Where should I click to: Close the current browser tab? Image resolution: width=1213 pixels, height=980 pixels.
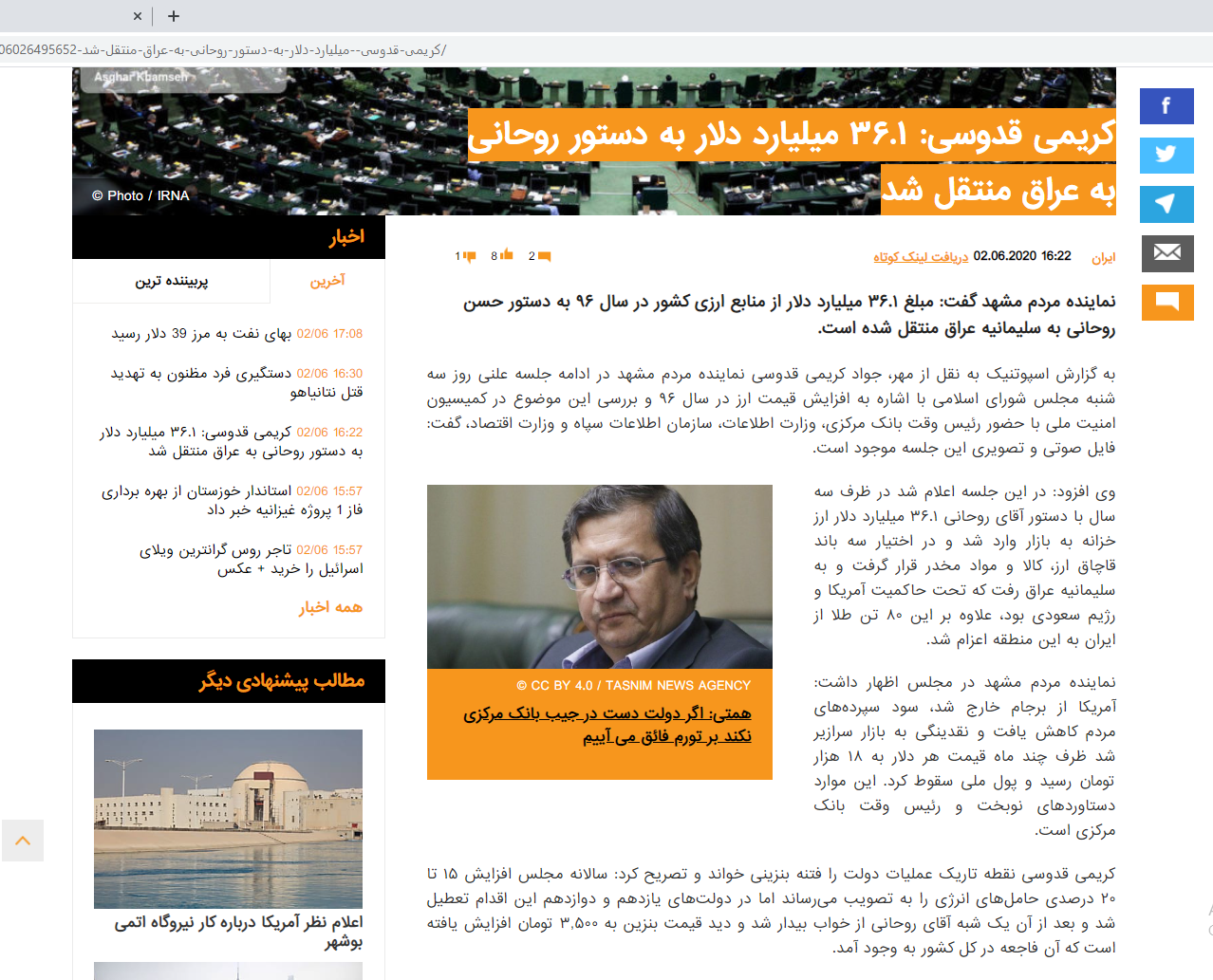click(x=138, y=16)
